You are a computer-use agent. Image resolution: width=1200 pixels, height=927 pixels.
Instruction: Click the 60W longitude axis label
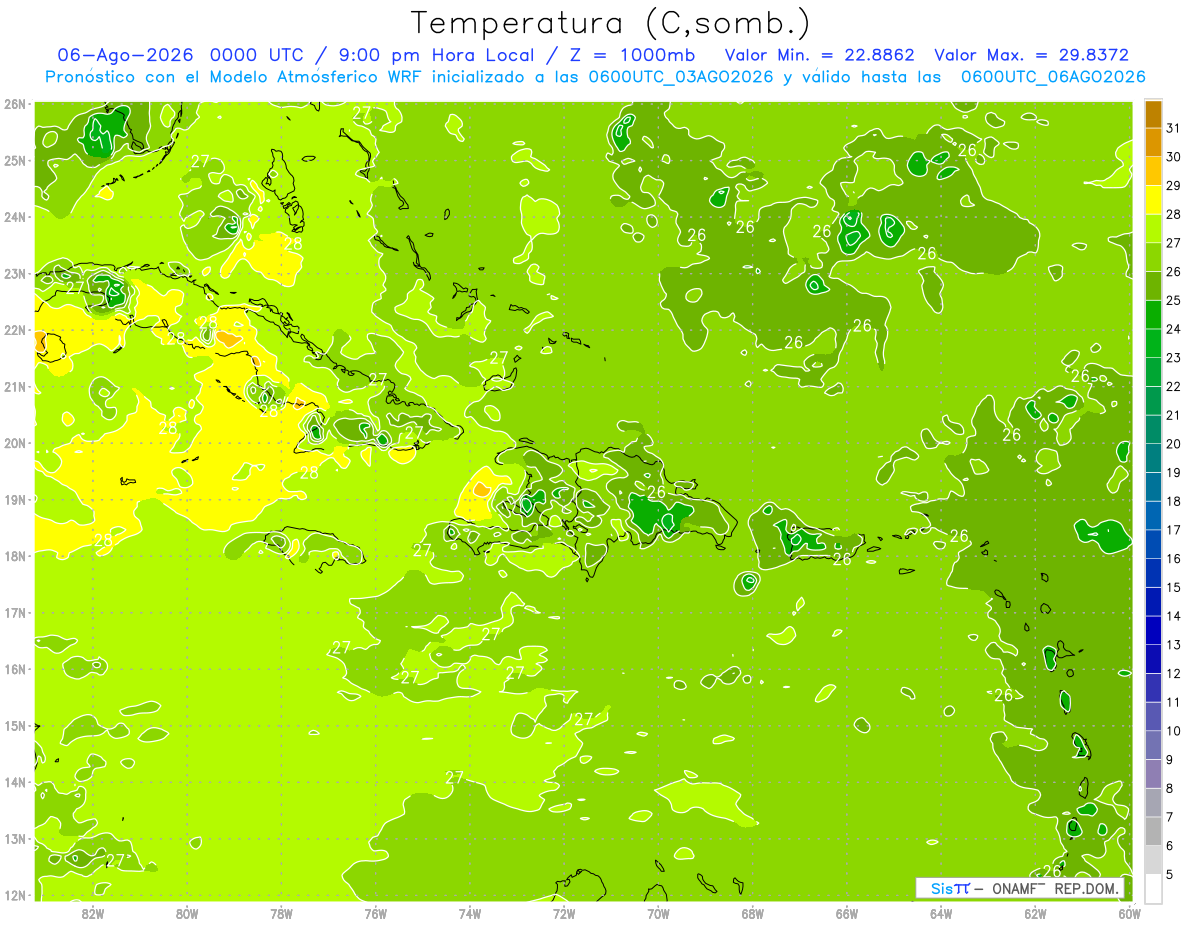(x=1129, y=913)
